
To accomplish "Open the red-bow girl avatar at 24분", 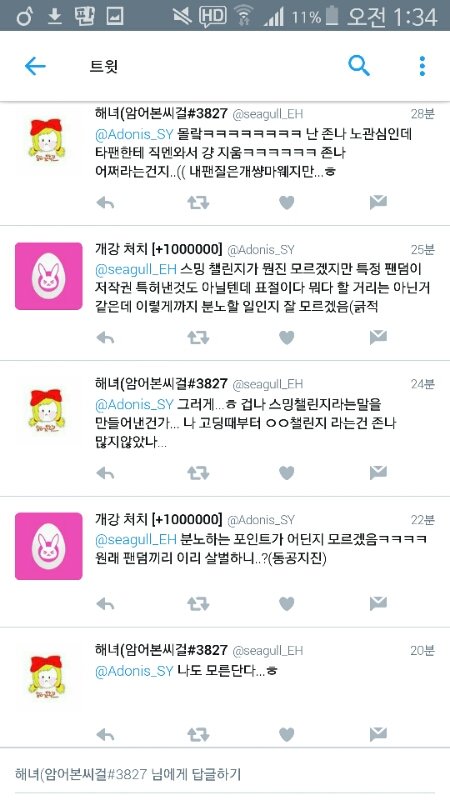I will 46,410.
